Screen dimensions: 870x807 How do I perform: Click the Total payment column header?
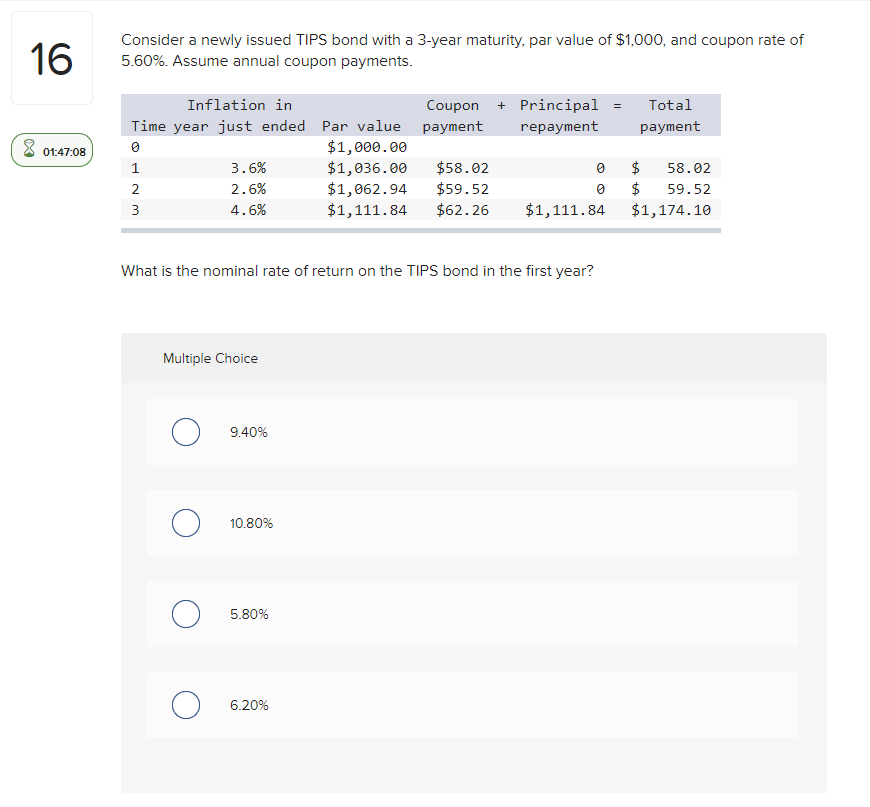[670, 115]
